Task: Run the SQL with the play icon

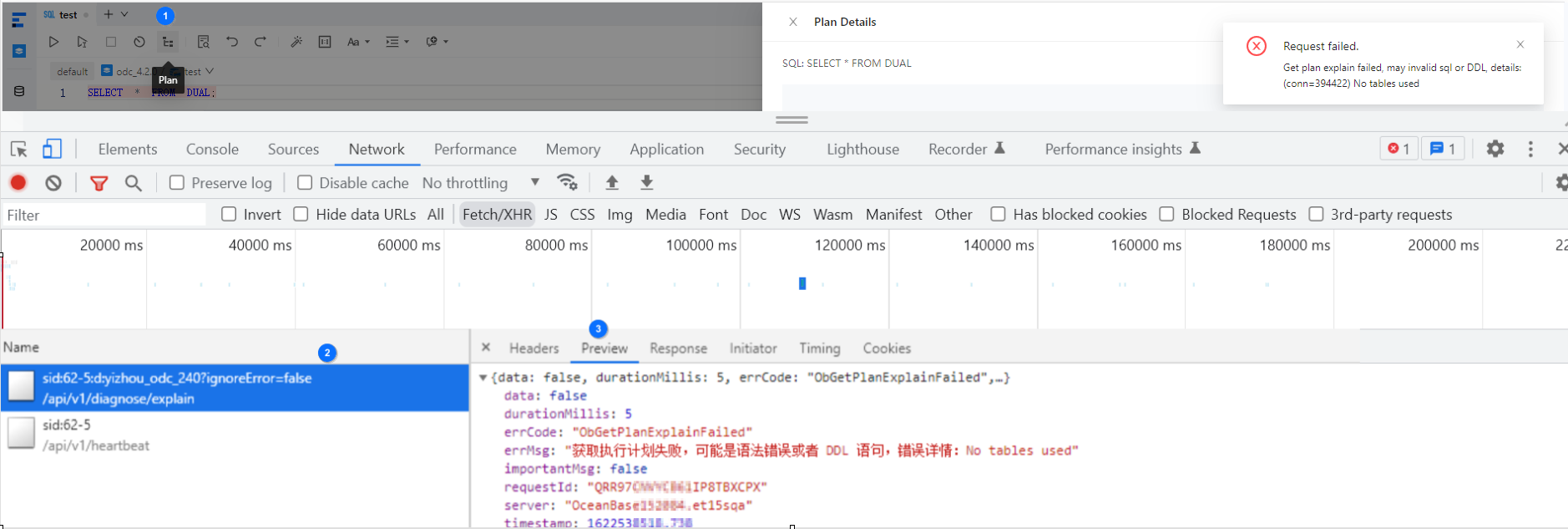Action: click(x=53, y=42)
